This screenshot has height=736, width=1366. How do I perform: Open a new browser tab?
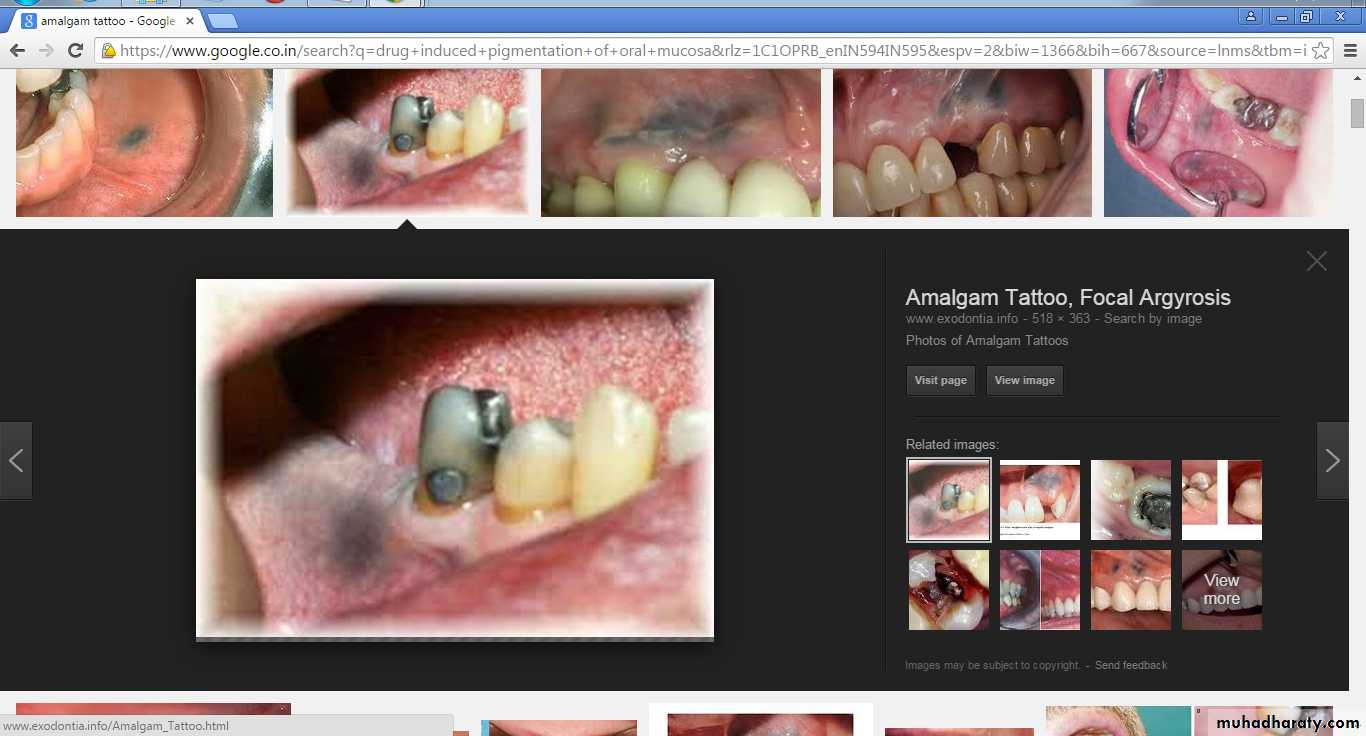click(x=223, y=21)
